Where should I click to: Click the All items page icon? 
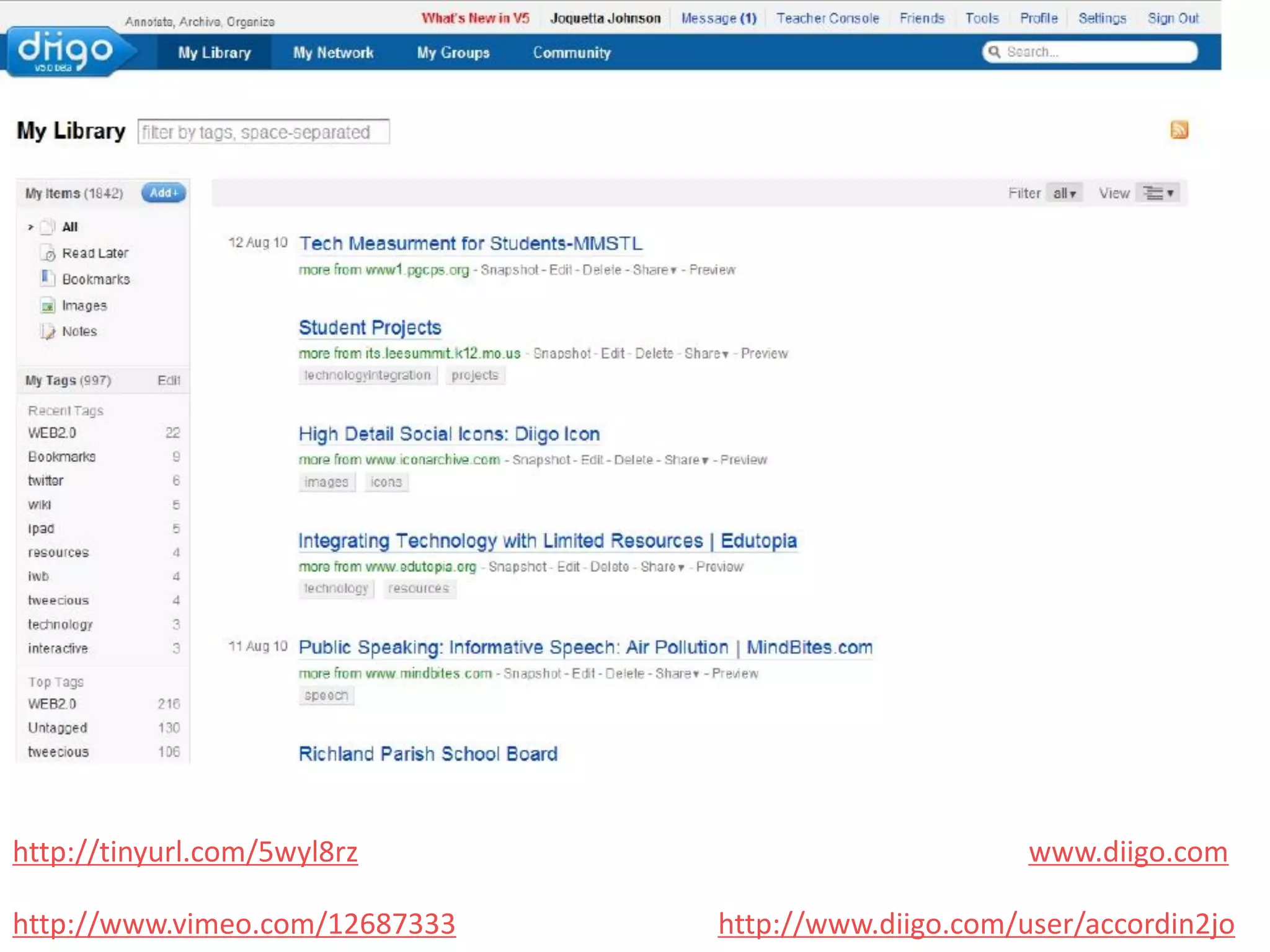pos(48,227)
